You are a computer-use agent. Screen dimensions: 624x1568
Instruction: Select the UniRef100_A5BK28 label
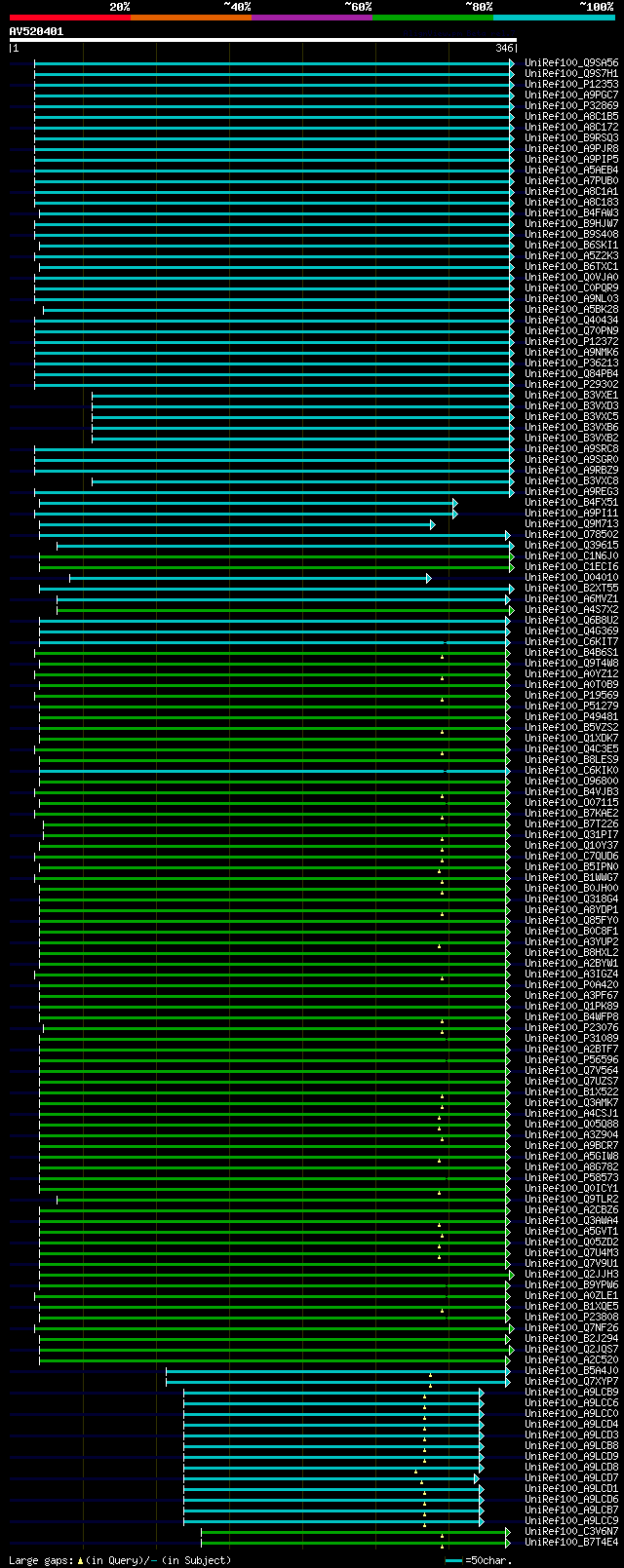pyautogui.click(x=571, y=310)
